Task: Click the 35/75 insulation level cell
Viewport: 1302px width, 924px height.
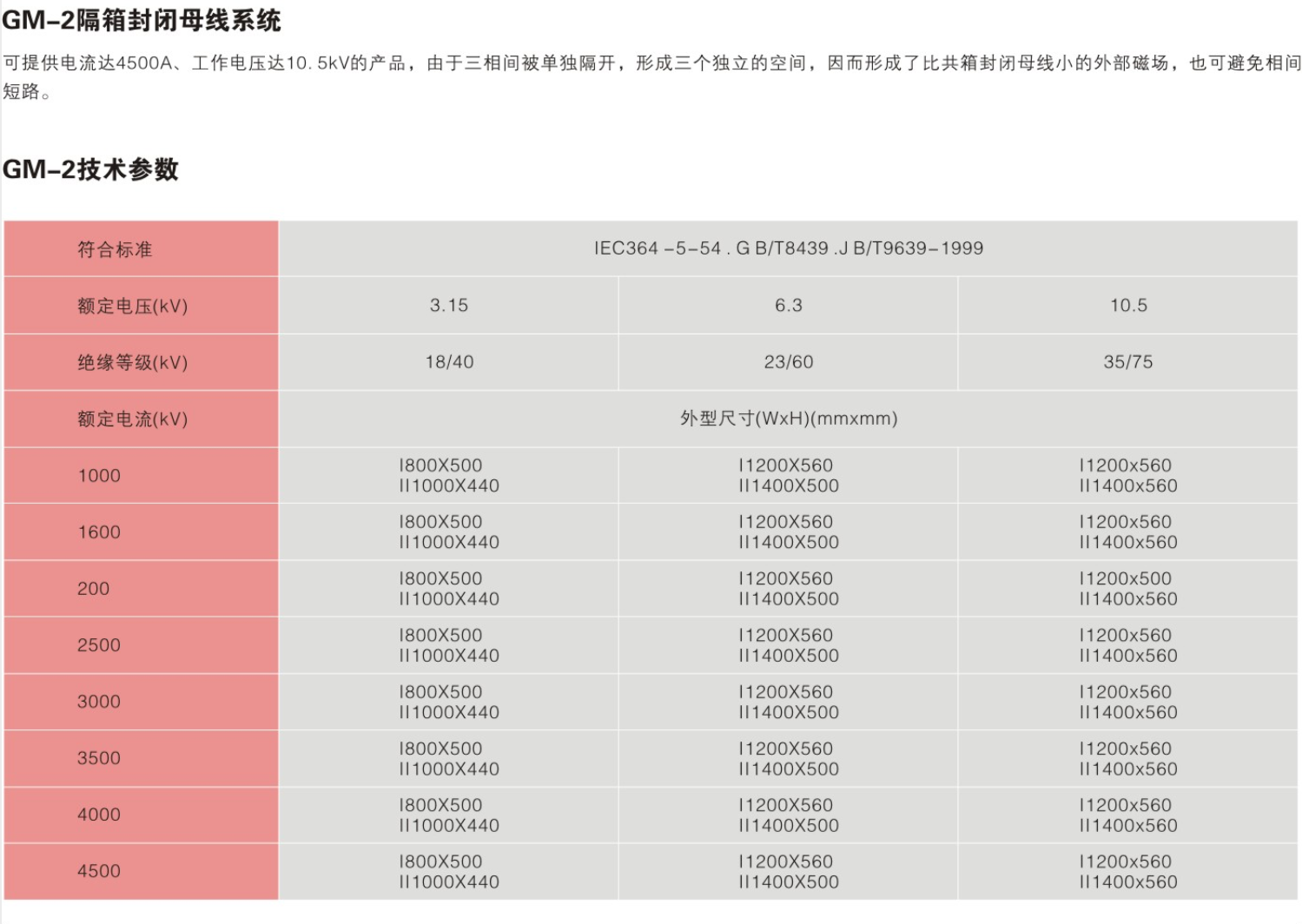Action: click(1128, 362)
